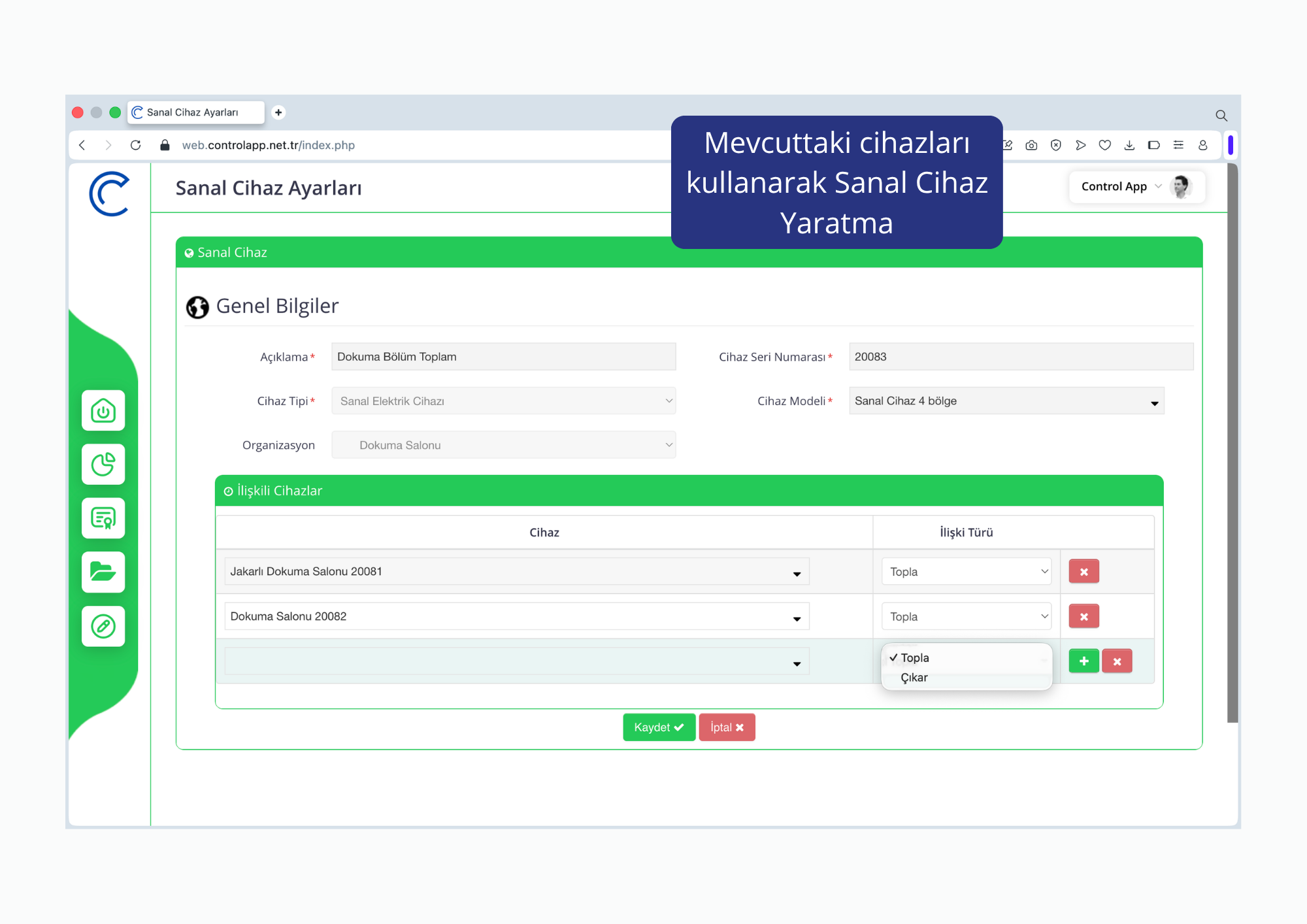Click the Control App logo in sidebar
Image resolution: width=1307 pixels, height=924 pixels.
point(109,193)
